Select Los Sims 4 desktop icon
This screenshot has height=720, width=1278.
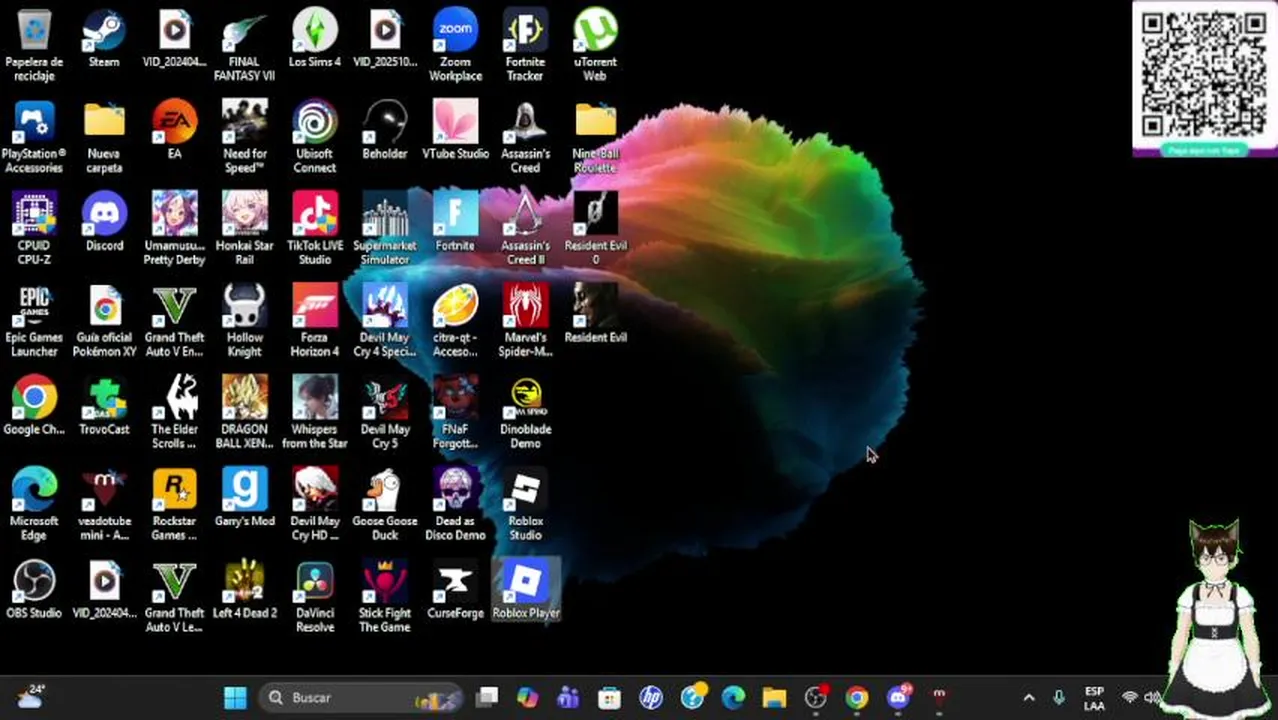coord(315,40)
